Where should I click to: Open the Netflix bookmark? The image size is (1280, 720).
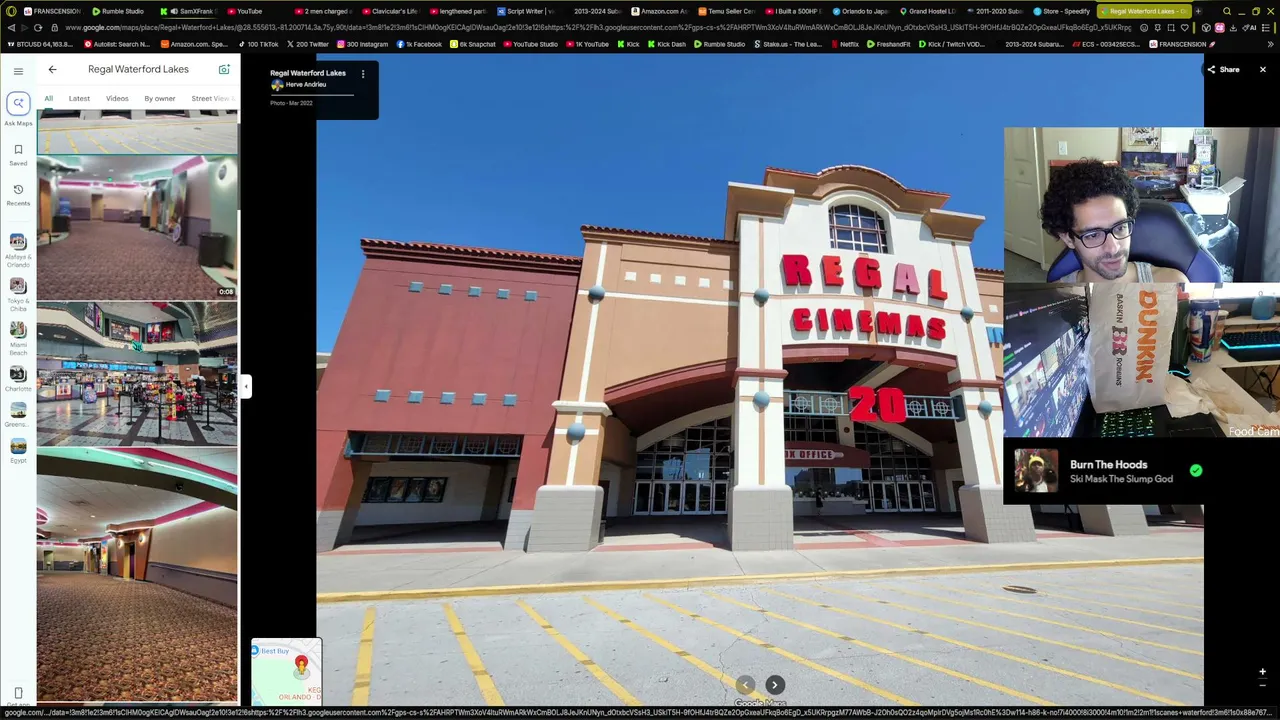click(x=844, y=44)
